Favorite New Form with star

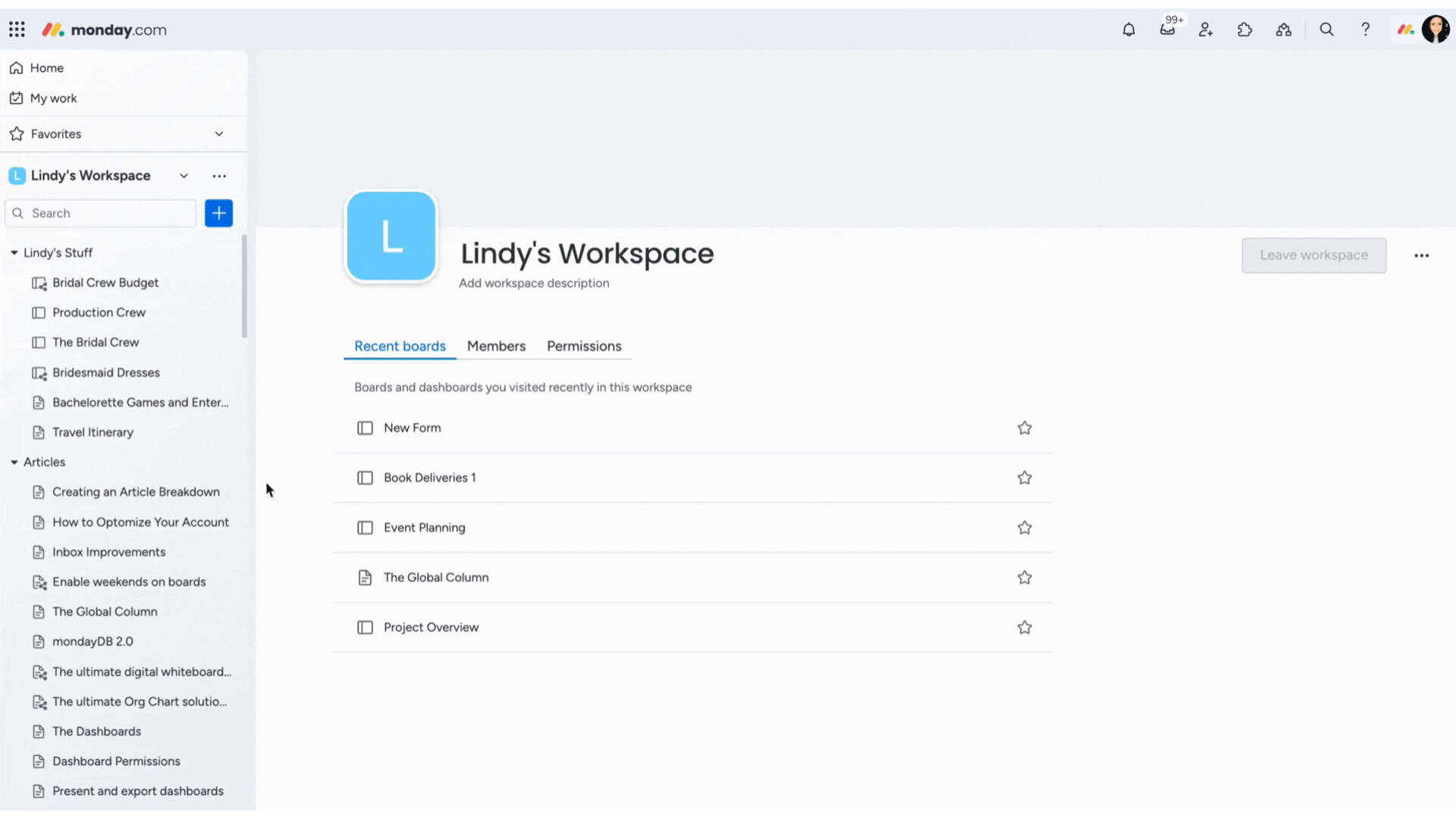tap(1025, 428)
